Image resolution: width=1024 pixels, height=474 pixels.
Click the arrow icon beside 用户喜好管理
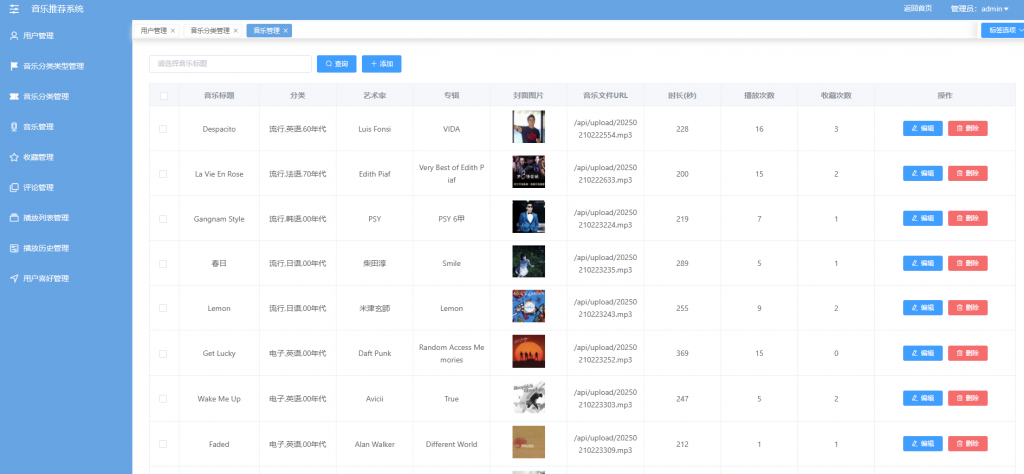[x=14, y=278]
